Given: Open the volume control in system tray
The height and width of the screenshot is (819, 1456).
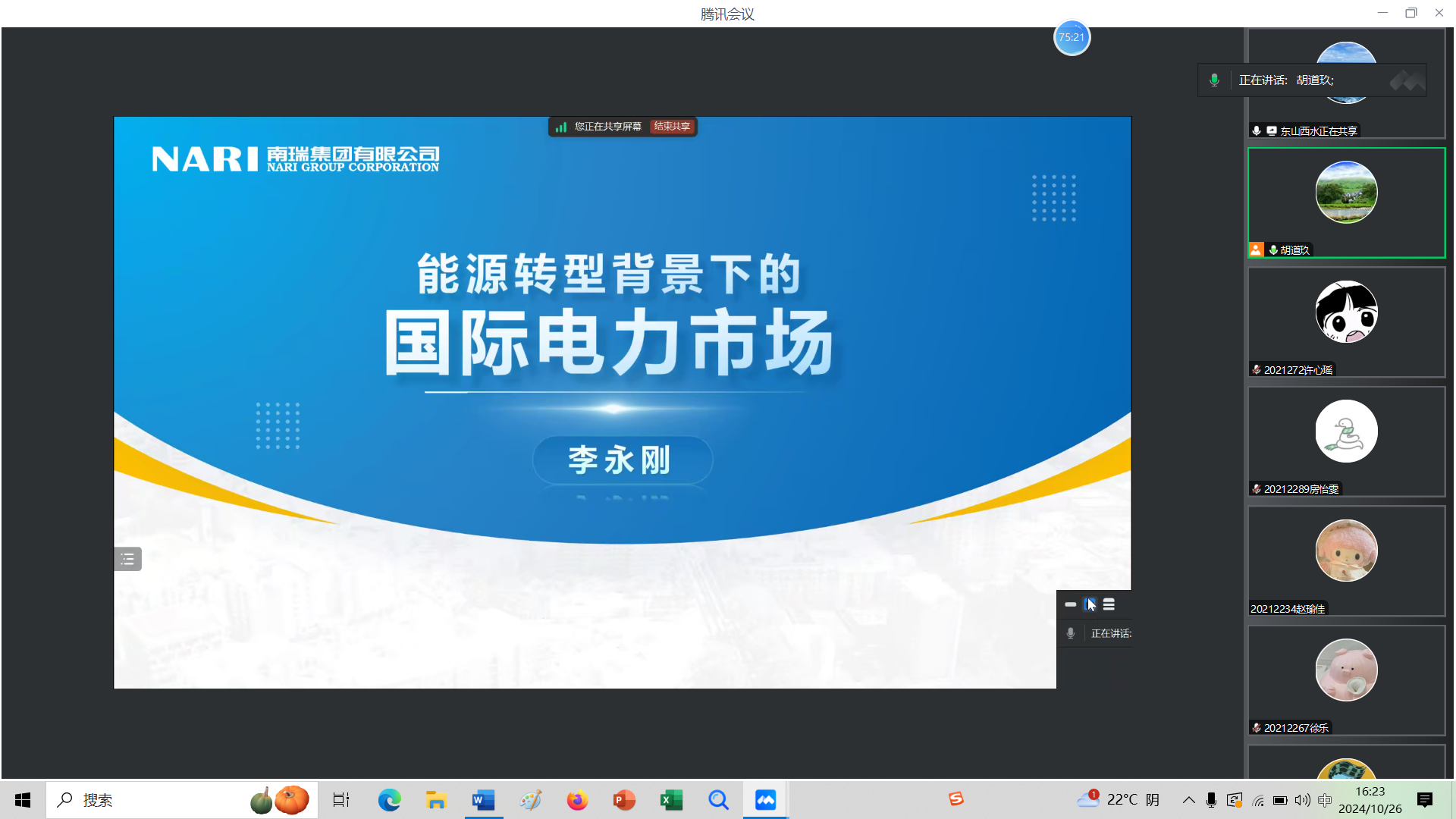Looking at the screenshot, I should (1302, 800).
